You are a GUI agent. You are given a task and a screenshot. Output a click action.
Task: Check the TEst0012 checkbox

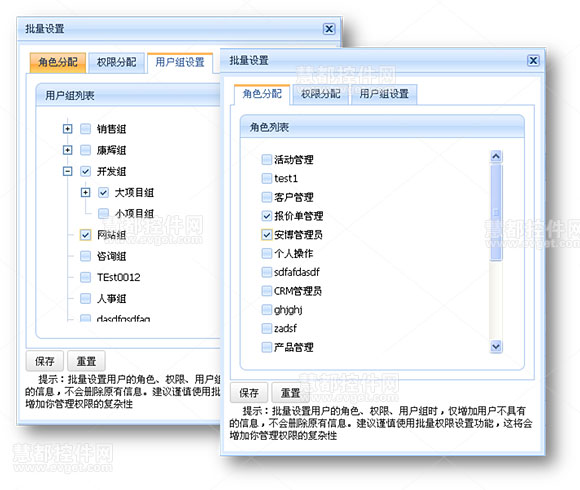85,277
